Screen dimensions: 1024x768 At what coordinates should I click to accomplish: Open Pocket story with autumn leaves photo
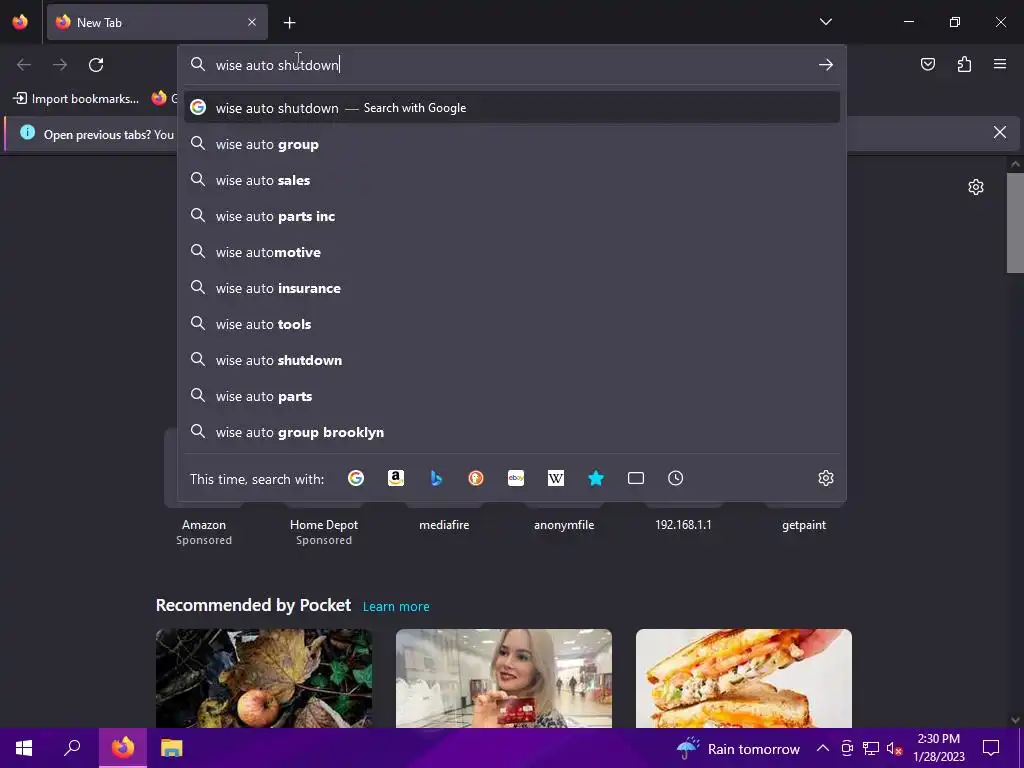264,678
